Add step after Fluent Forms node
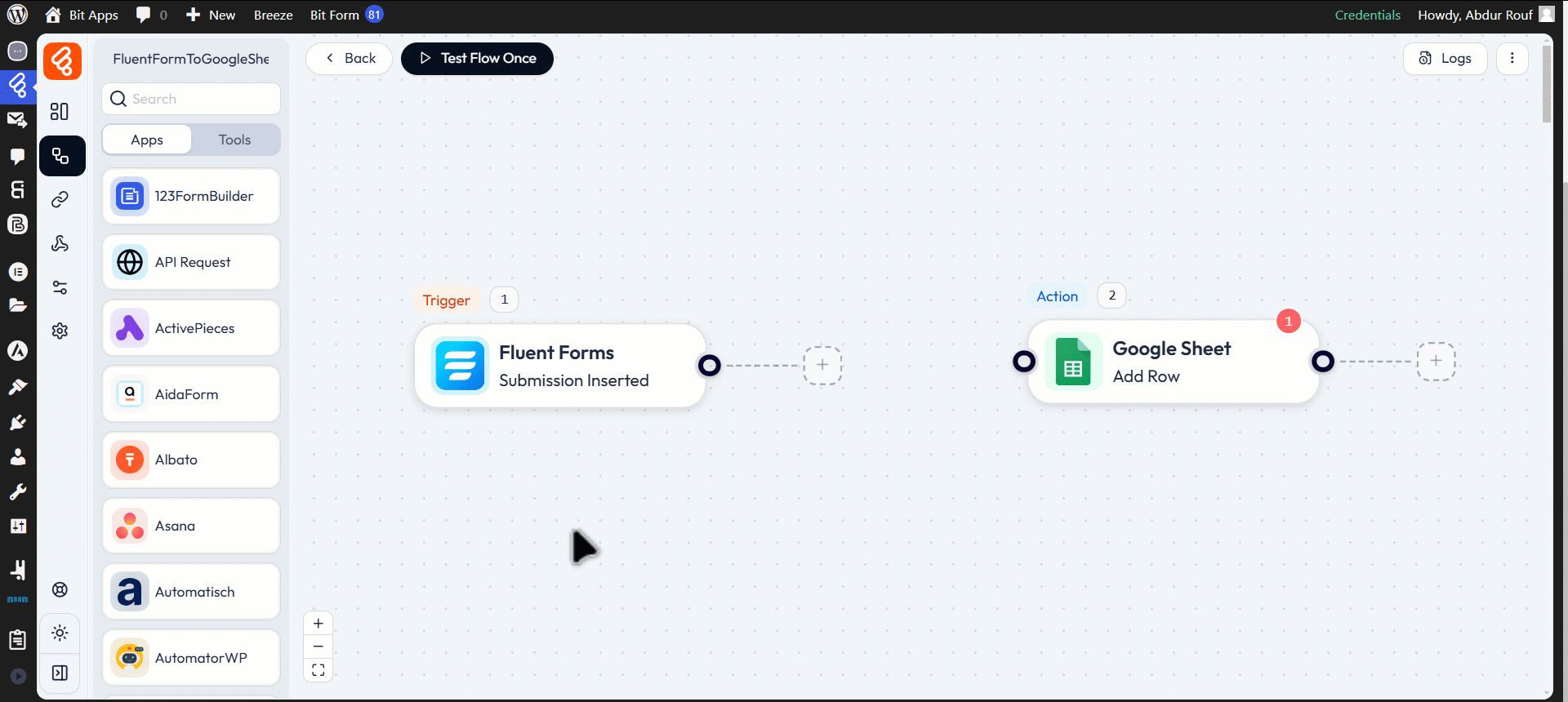This screenshot has height=702, width=1568. tap(822, 365)
